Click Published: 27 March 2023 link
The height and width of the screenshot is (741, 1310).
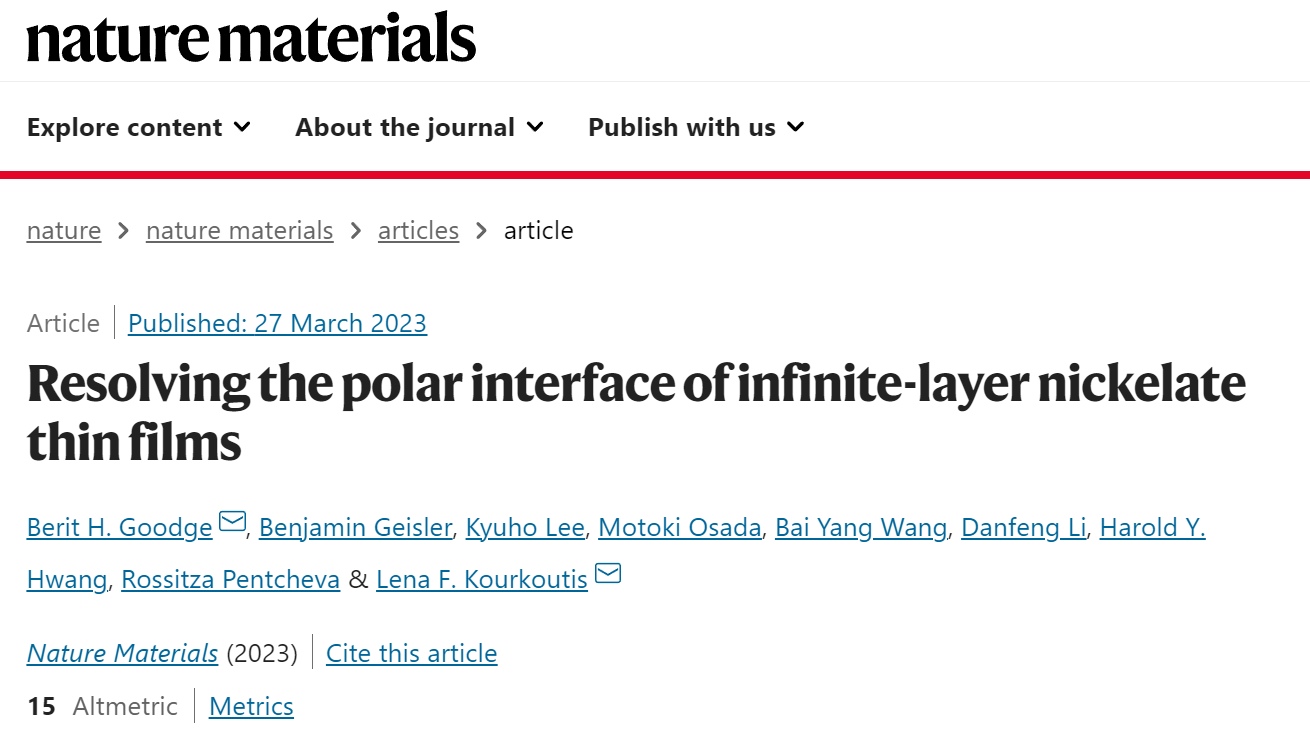pos(278,323)
